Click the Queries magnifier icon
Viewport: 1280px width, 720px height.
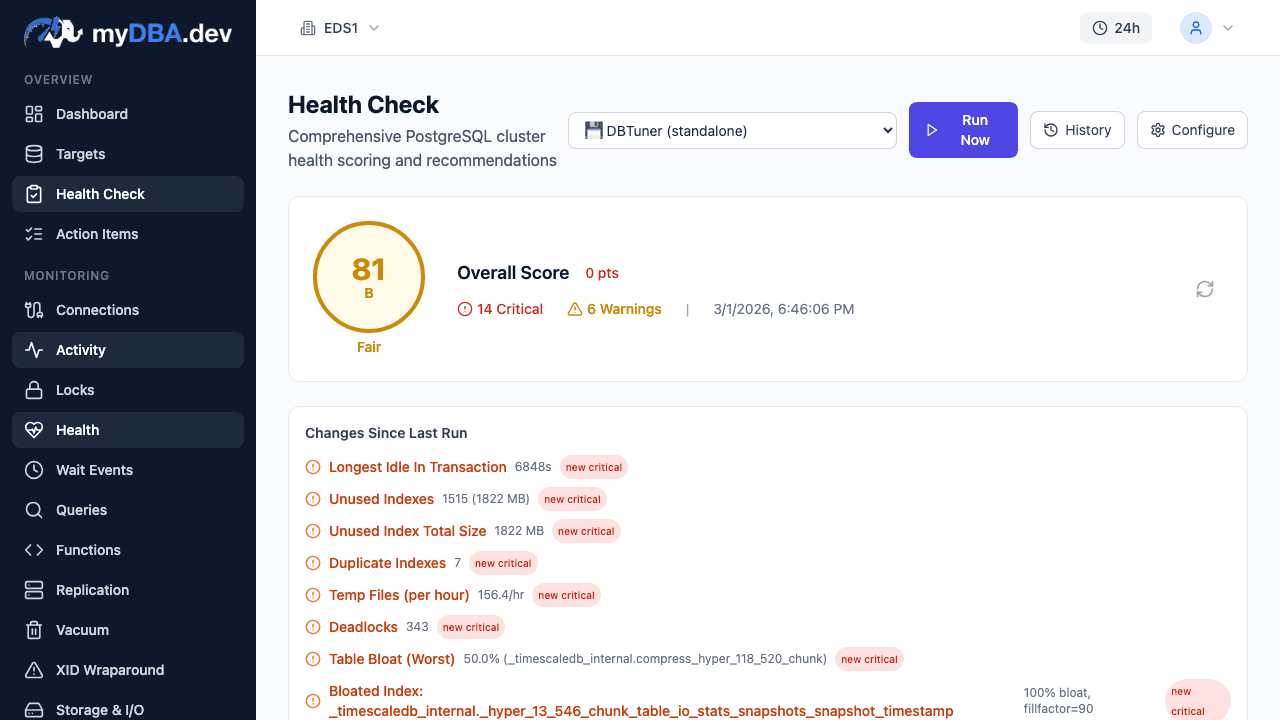pyautogui.click(x=34, y=510)
